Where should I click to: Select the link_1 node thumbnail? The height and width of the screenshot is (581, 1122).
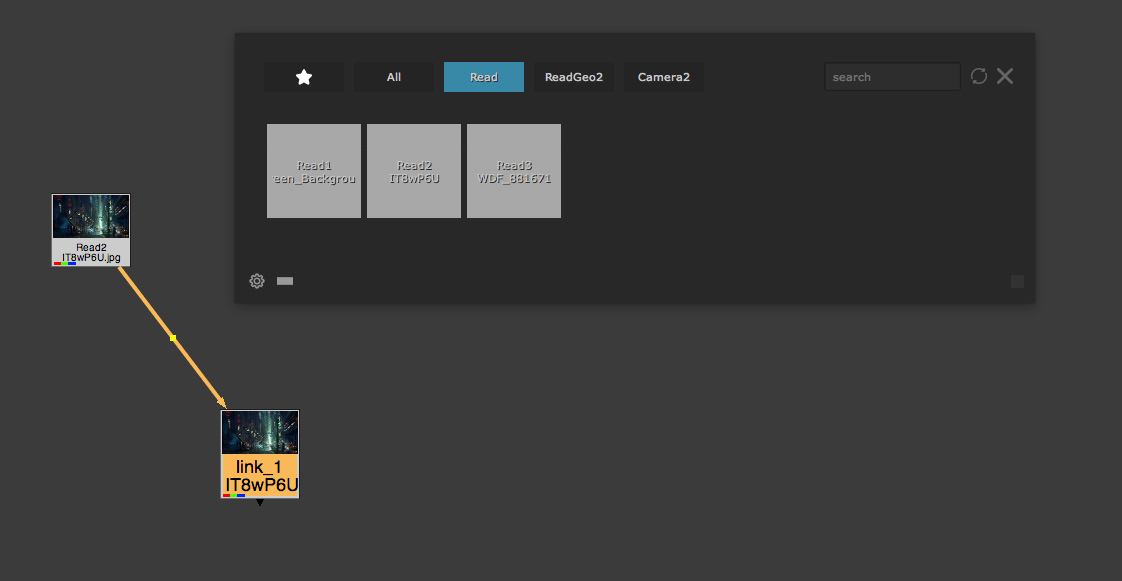click(260, 432)
